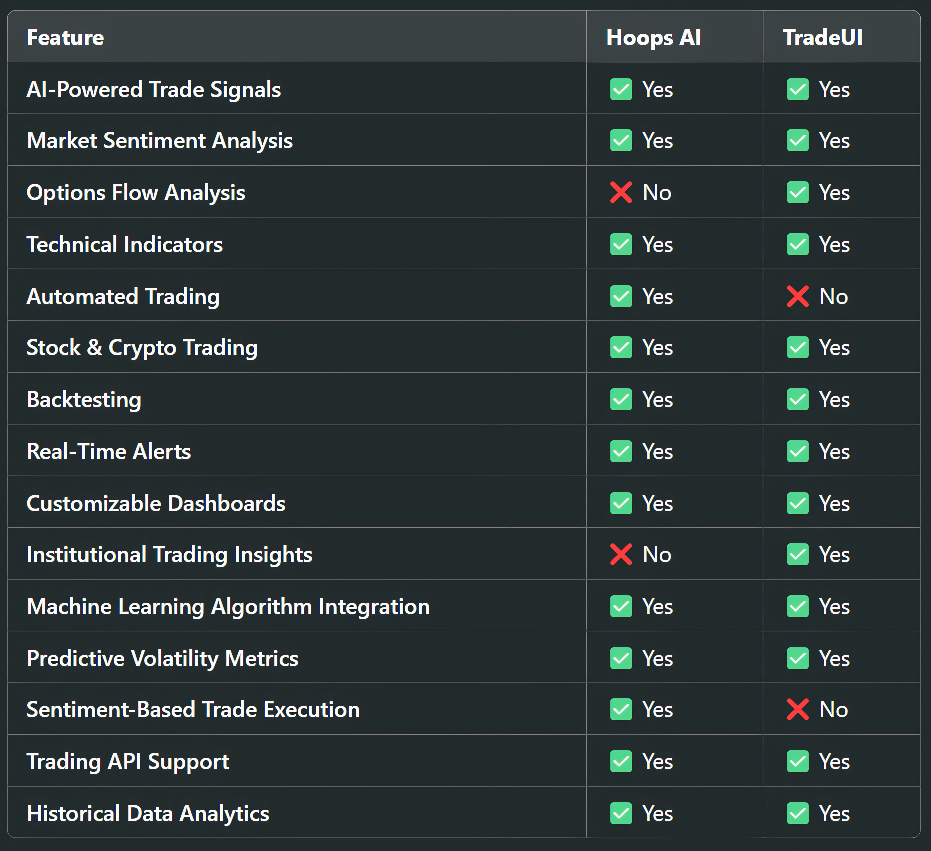Click the TradeUI check icon for Stock & Crypto Trading
Image resolution: width=931 pixels, height=851 pixels.
coord(798,347)
